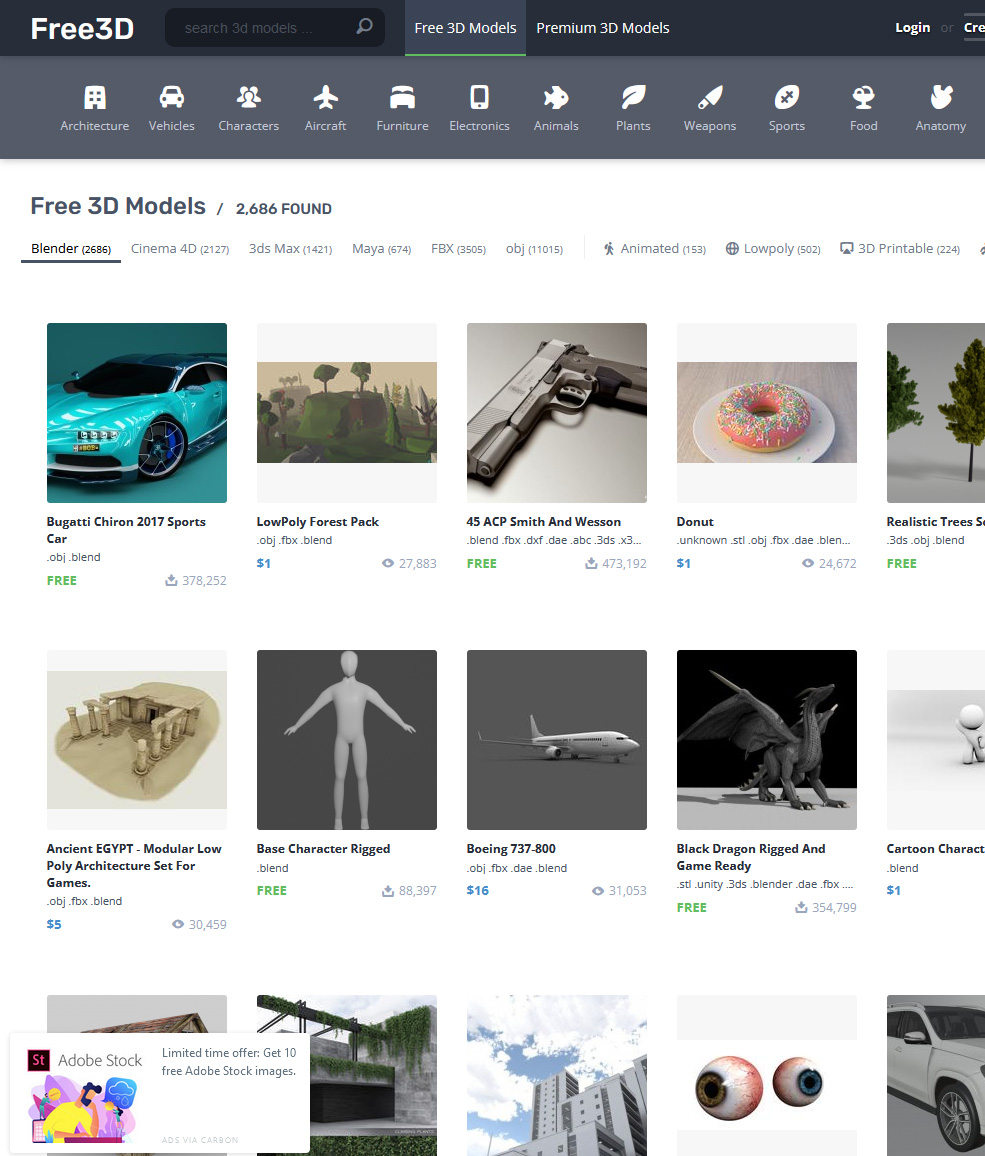The height and width of the screenshot is (1156, 985).
Task: Click download icon for Base Character Rigged
Action: tap(388, 891)
